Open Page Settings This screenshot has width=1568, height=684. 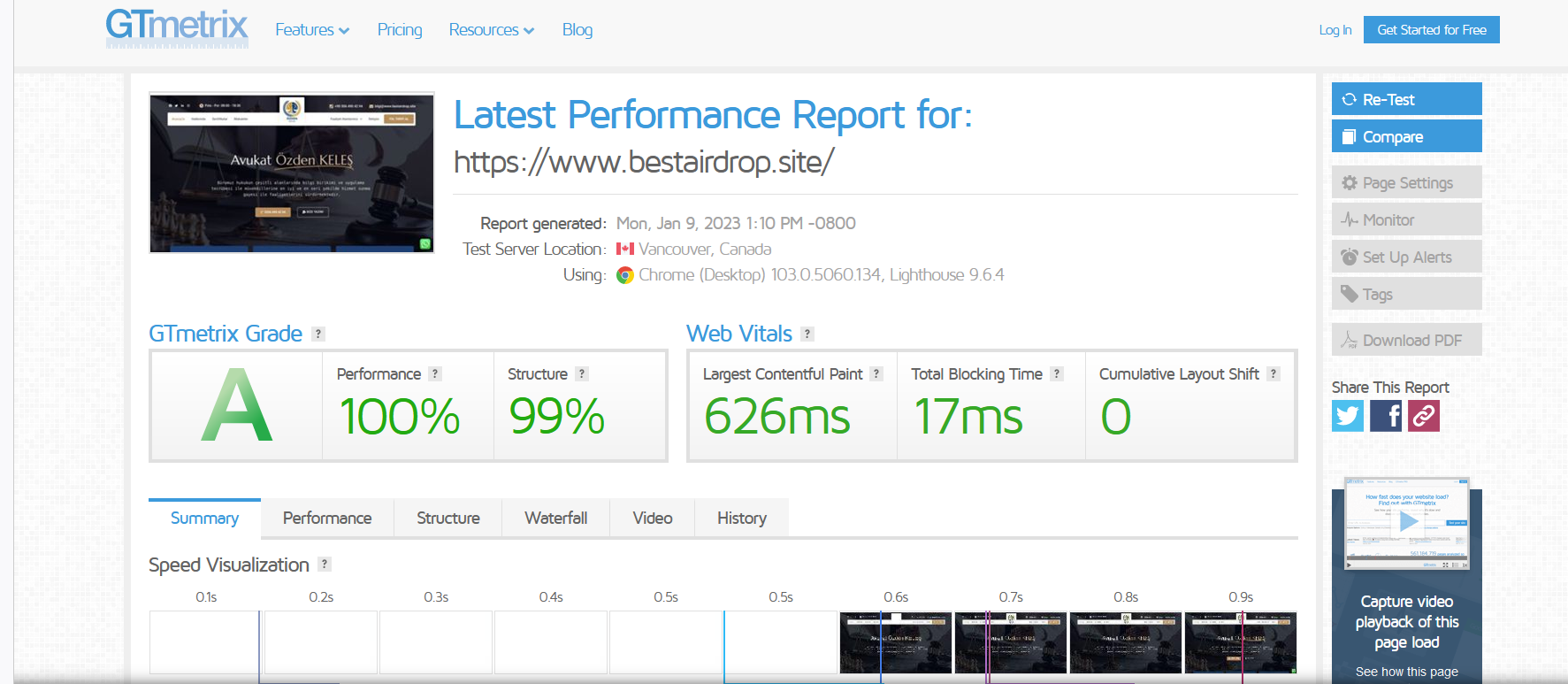pos(1407,182)
